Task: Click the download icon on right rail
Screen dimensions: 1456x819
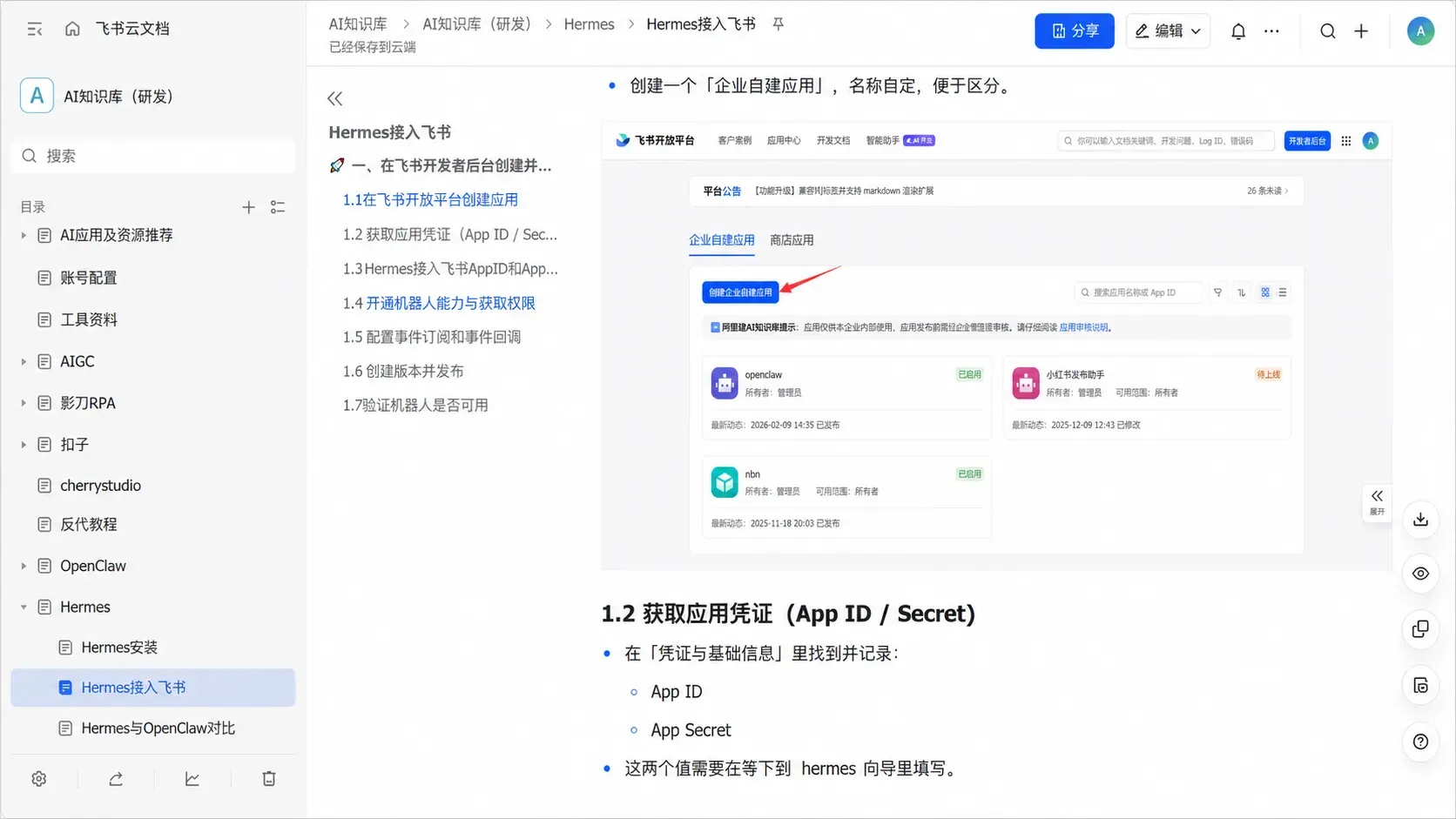Action: tap(1420, 520)
